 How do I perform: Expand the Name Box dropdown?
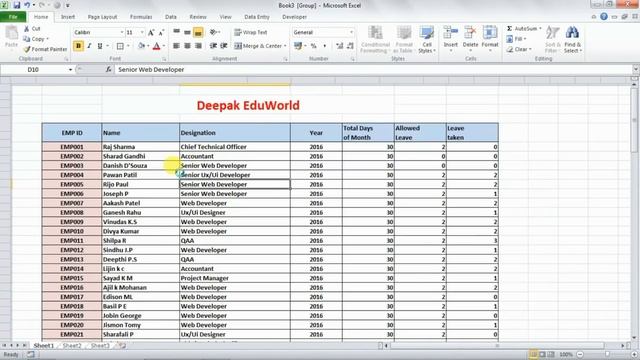70,69
